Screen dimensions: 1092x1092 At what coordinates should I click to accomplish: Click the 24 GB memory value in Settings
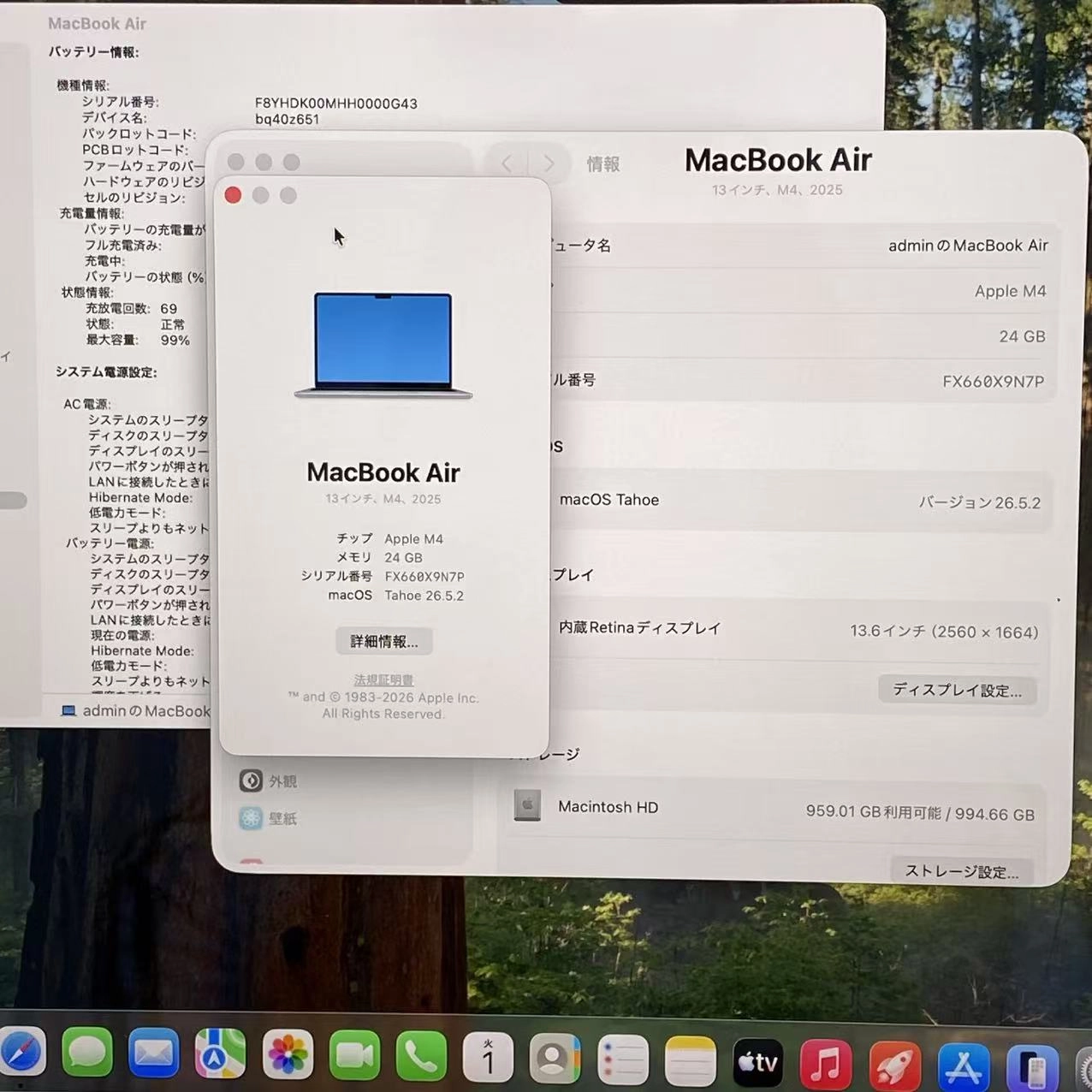coord(1022,336)
